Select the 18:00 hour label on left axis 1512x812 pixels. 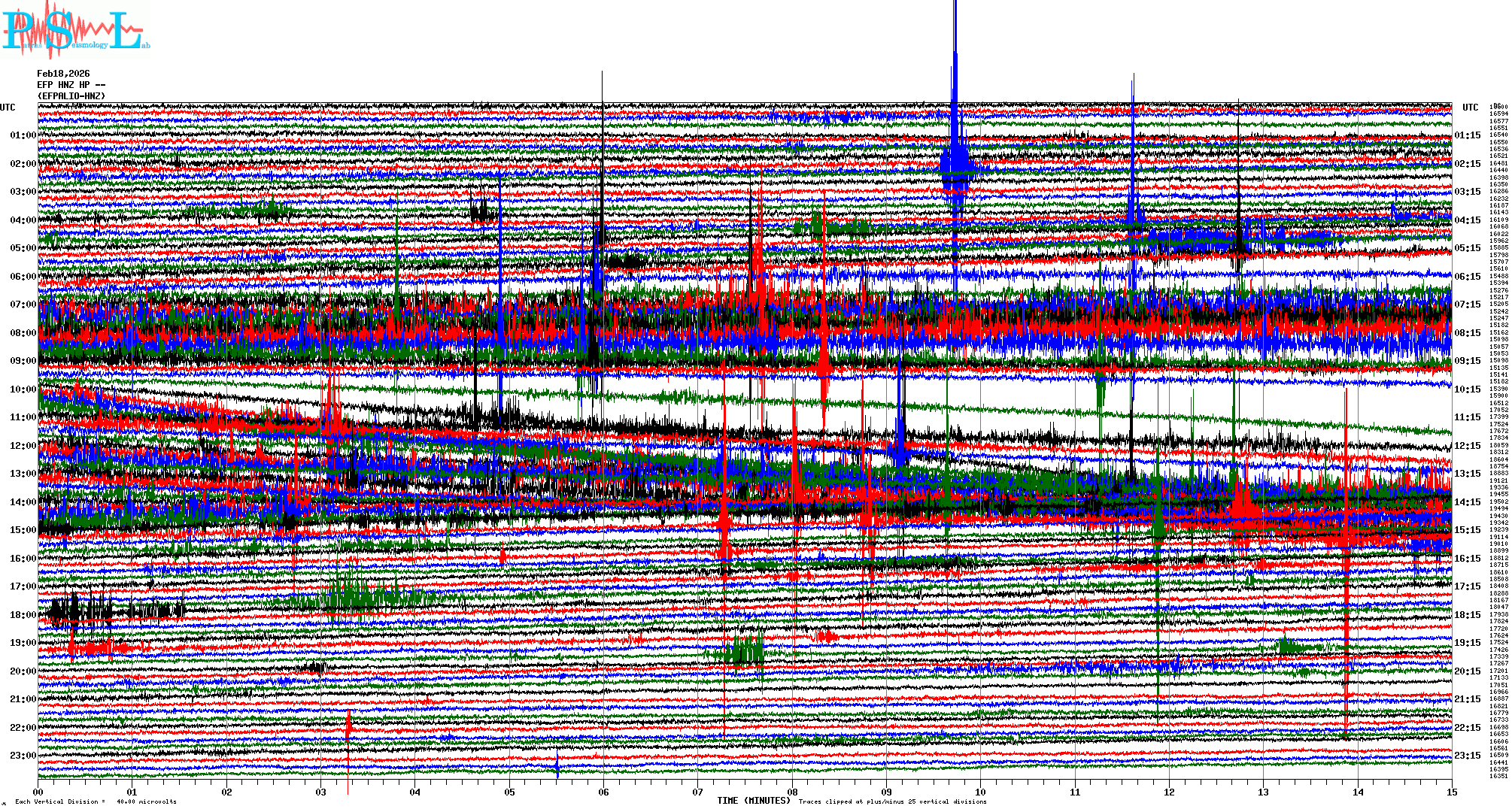click(23, 615)
